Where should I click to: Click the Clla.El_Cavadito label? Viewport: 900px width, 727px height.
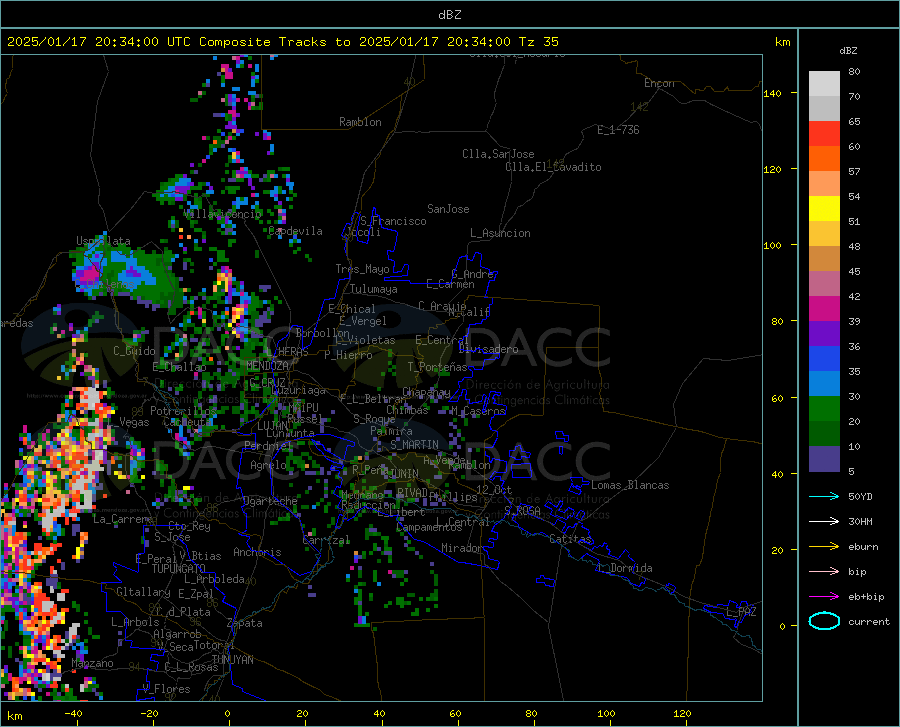(553, 167)
